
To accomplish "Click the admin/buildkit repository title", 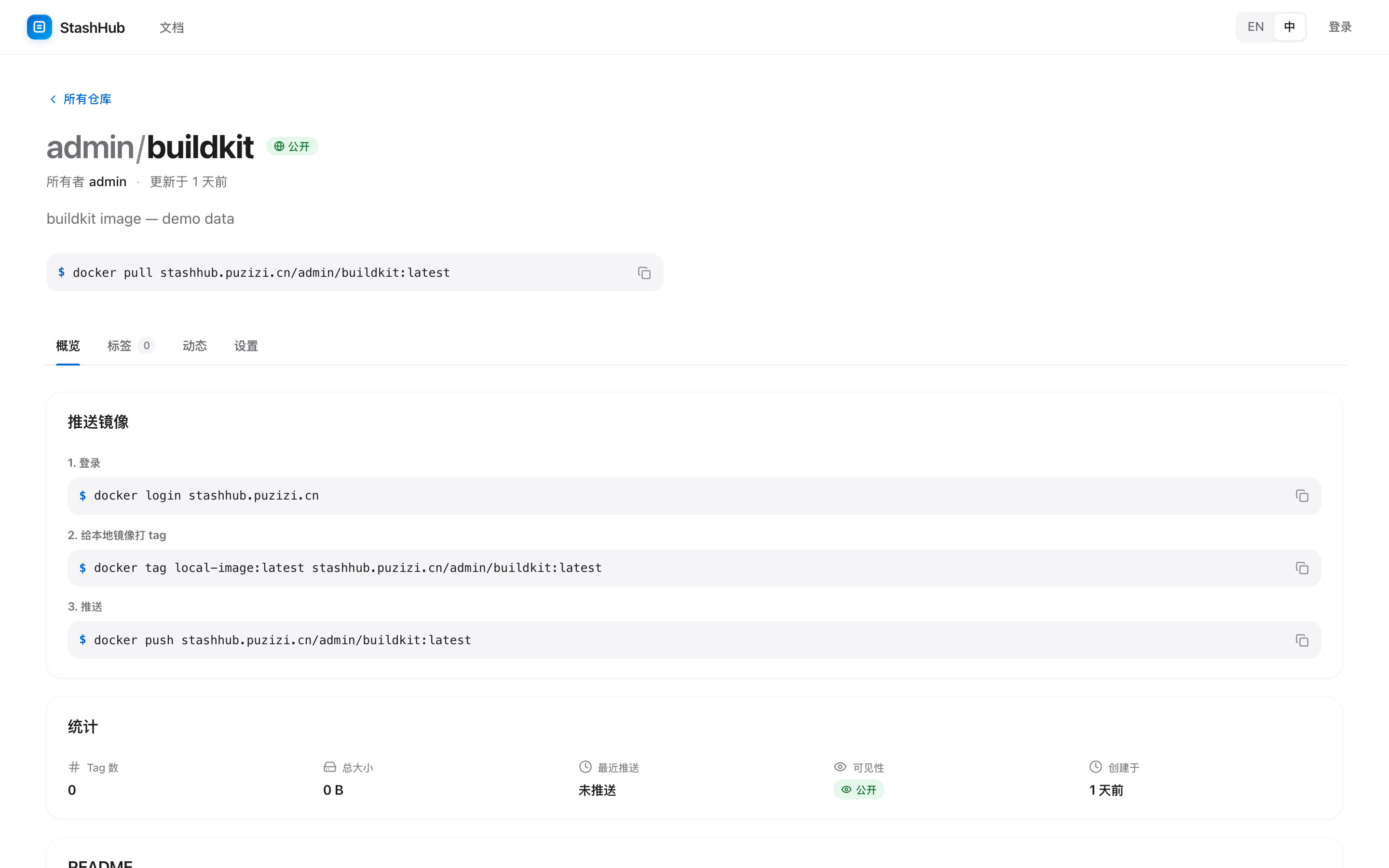I will [150, 147].
